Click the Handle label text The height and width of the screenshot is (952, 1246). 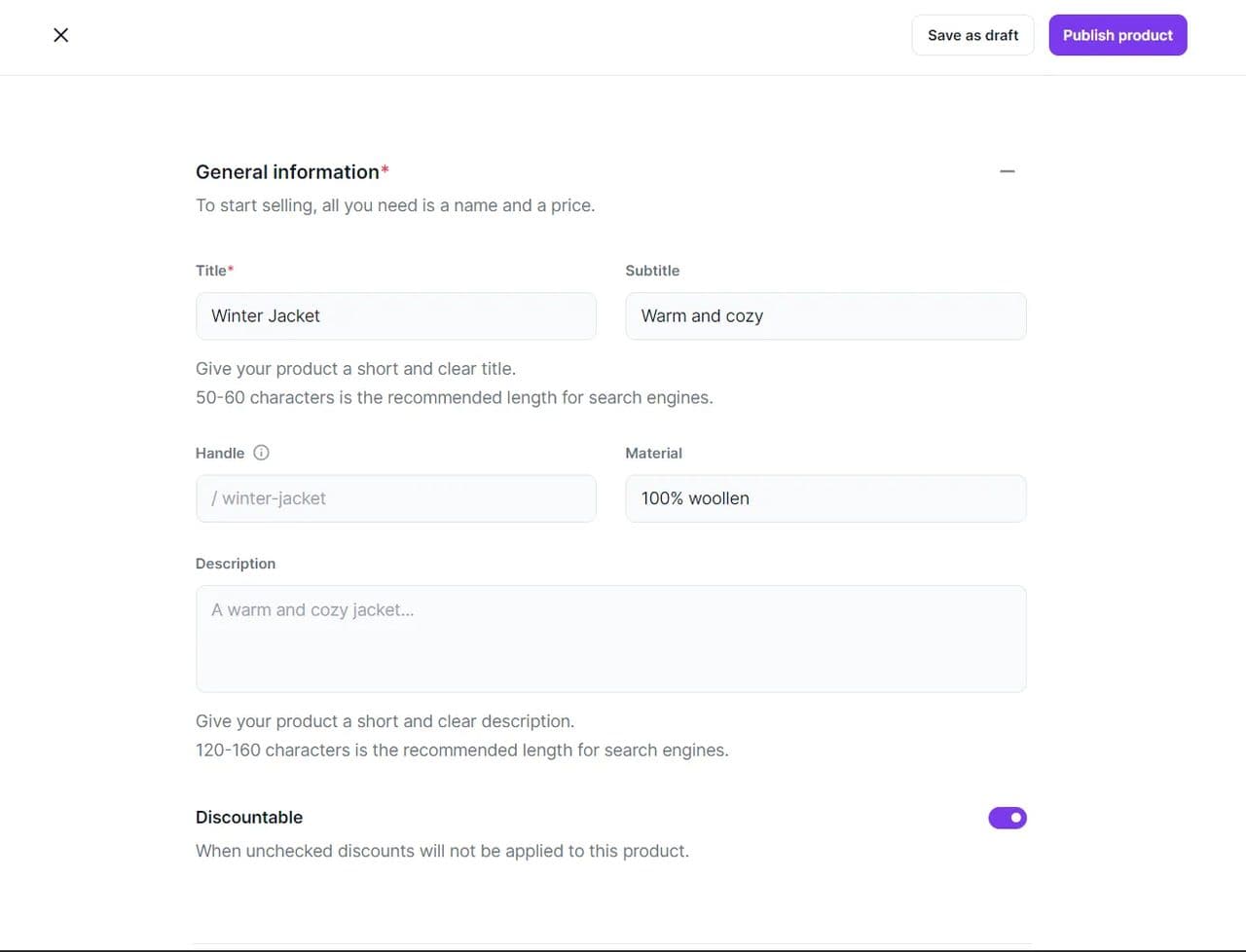220,454
